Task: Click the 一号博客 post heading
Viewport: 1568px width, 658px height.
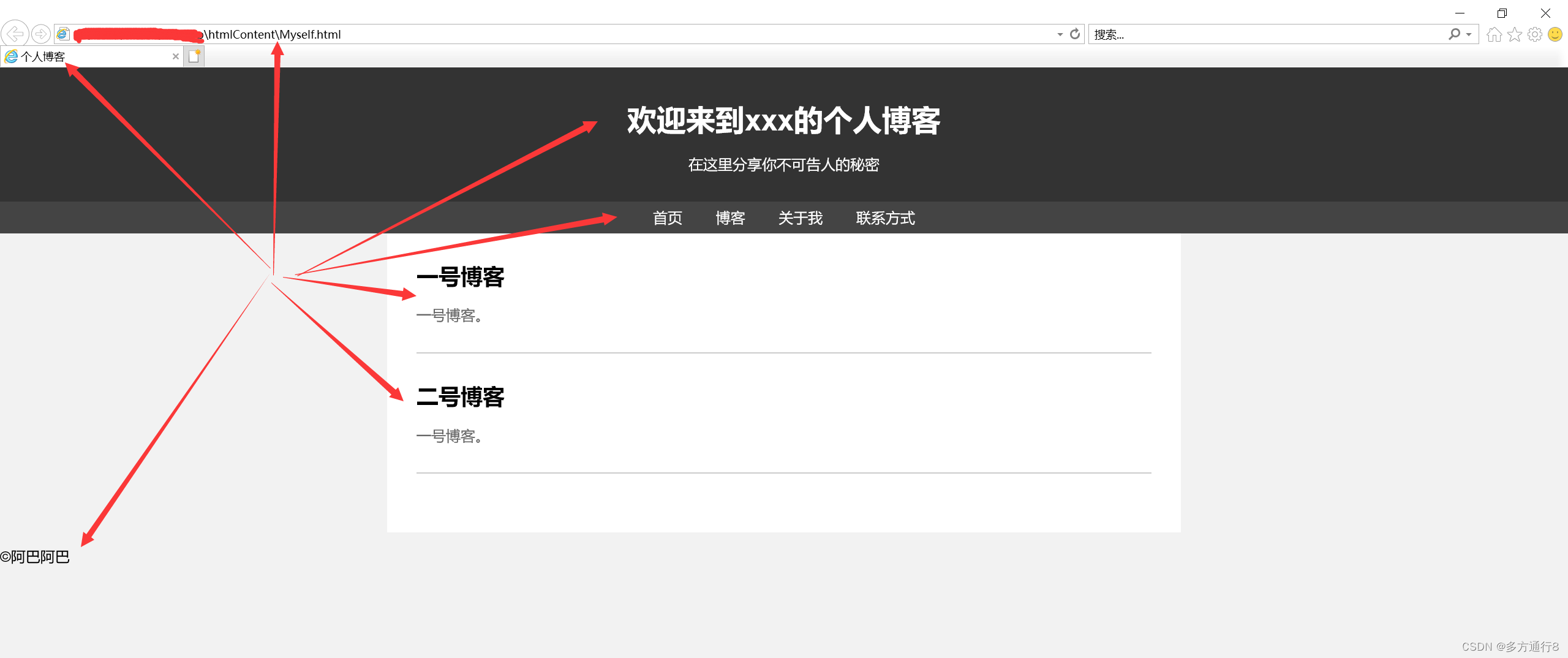Action: click(x=461, y=277)
